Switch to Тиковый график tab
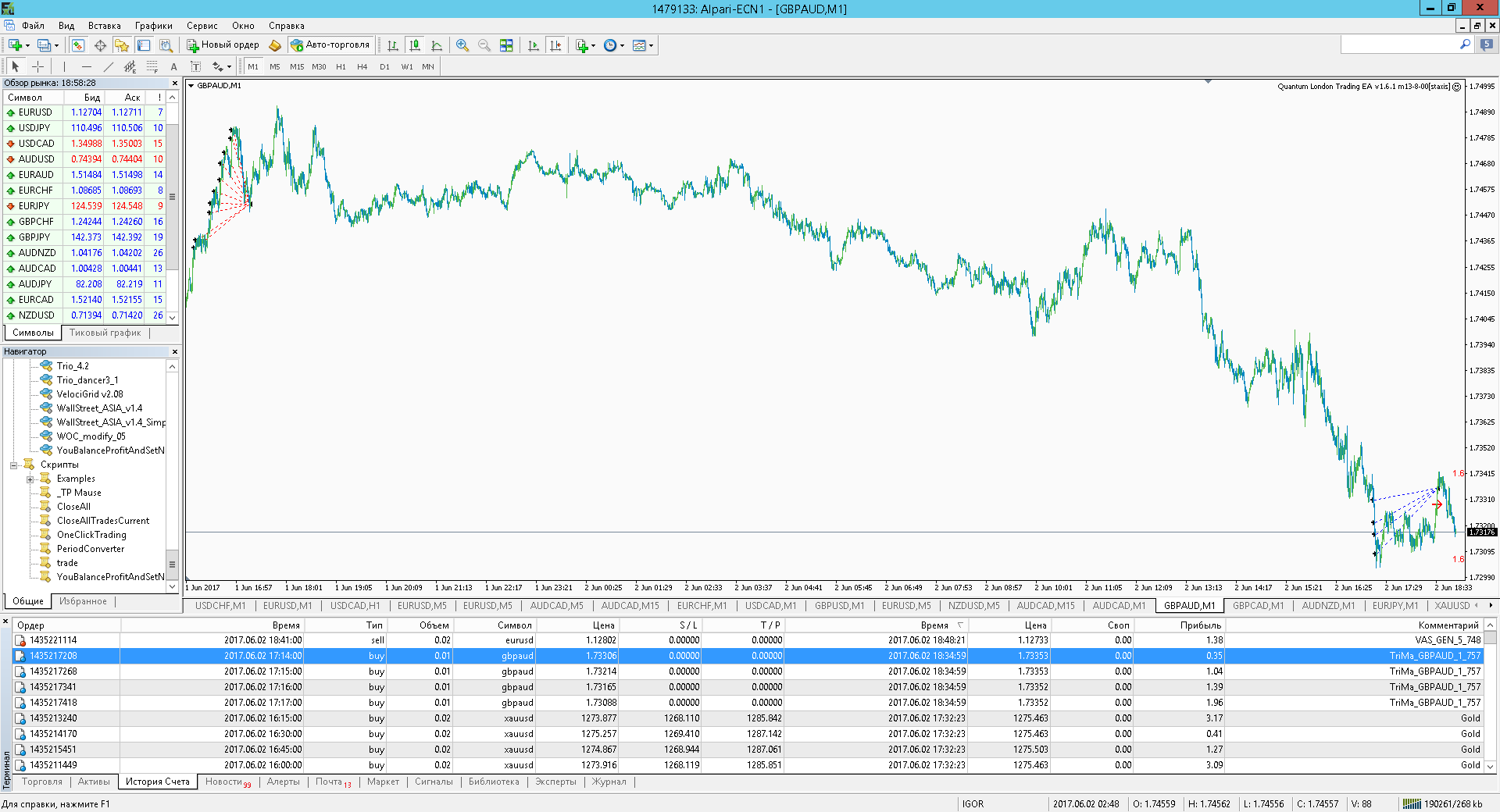The width and height of the screenshot is (1500, 812). [105, 333]
